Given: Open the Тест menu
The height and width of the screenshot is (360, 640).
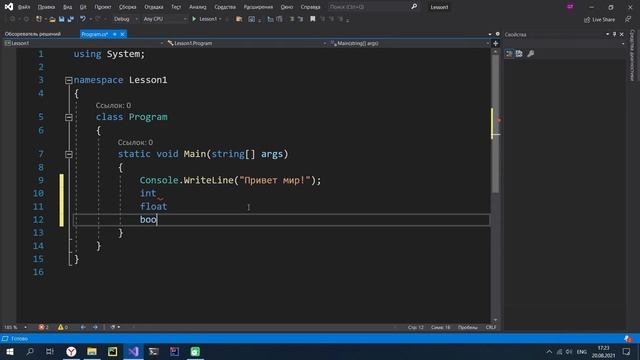Looking at the screenshot, I should pyautogui.click(x=176, y=7).
